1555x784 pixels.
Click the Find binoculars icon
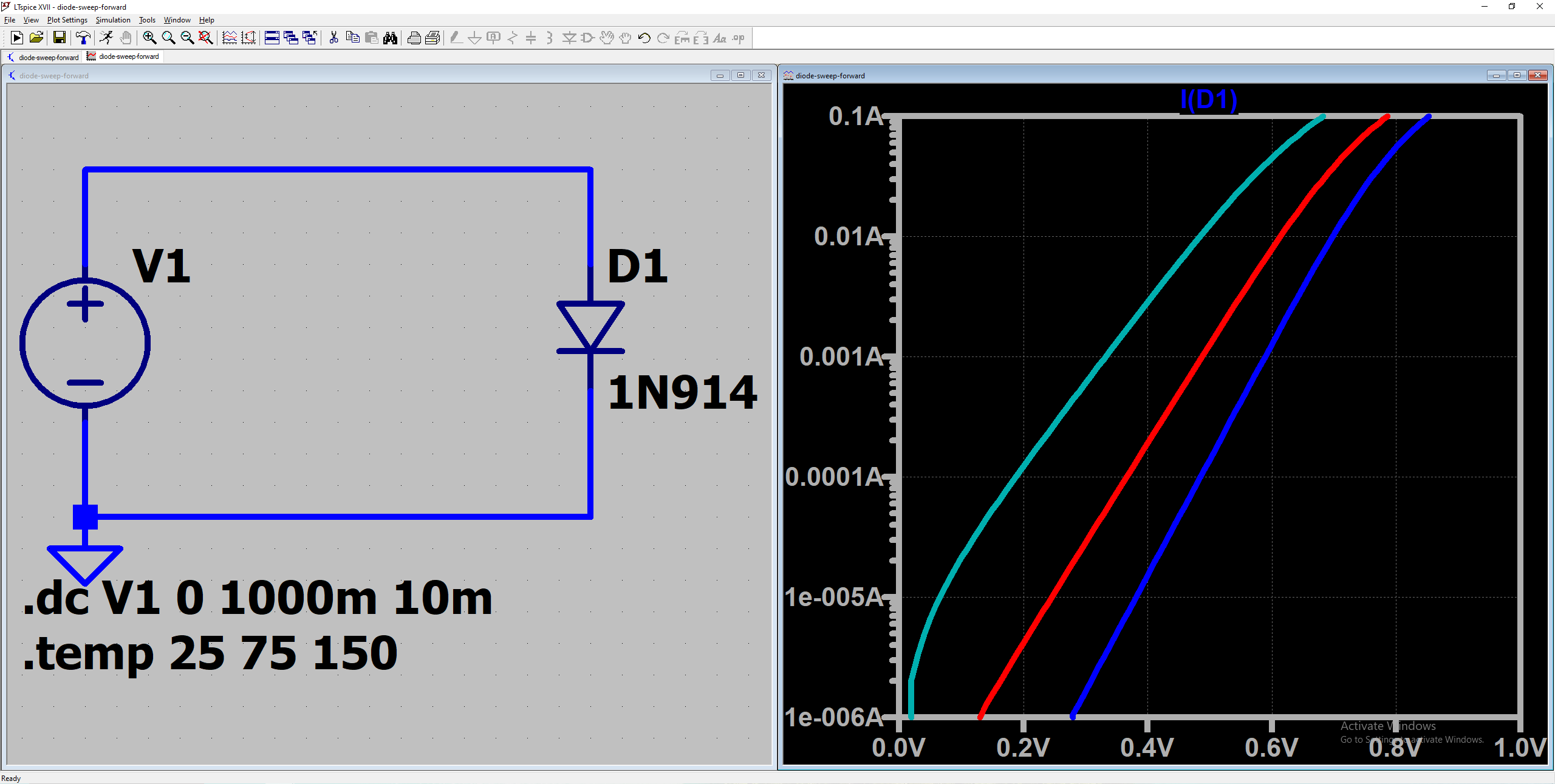[391, 38]
